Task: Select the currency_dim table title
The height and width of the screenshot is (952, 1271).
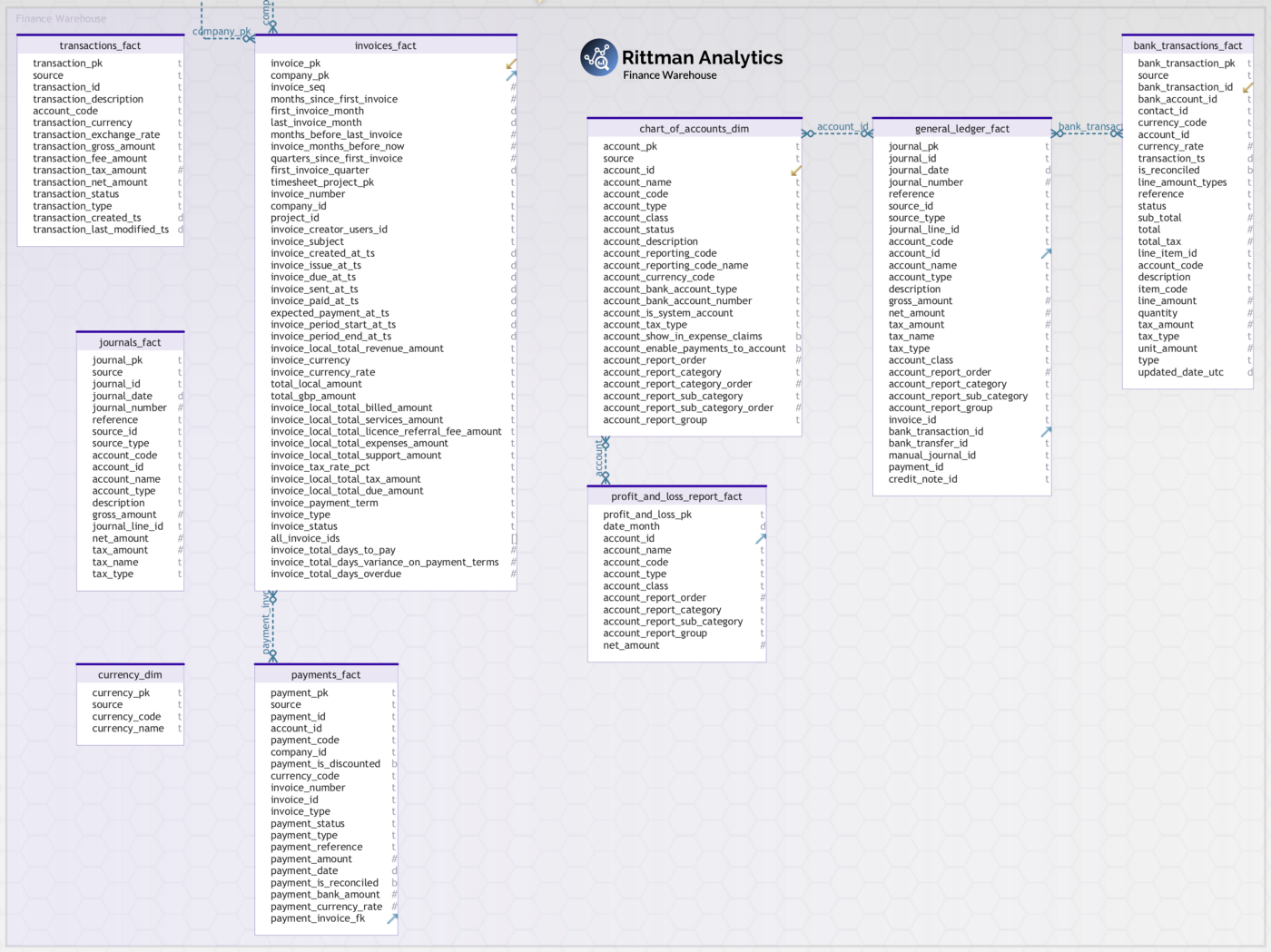Action: 130,674
